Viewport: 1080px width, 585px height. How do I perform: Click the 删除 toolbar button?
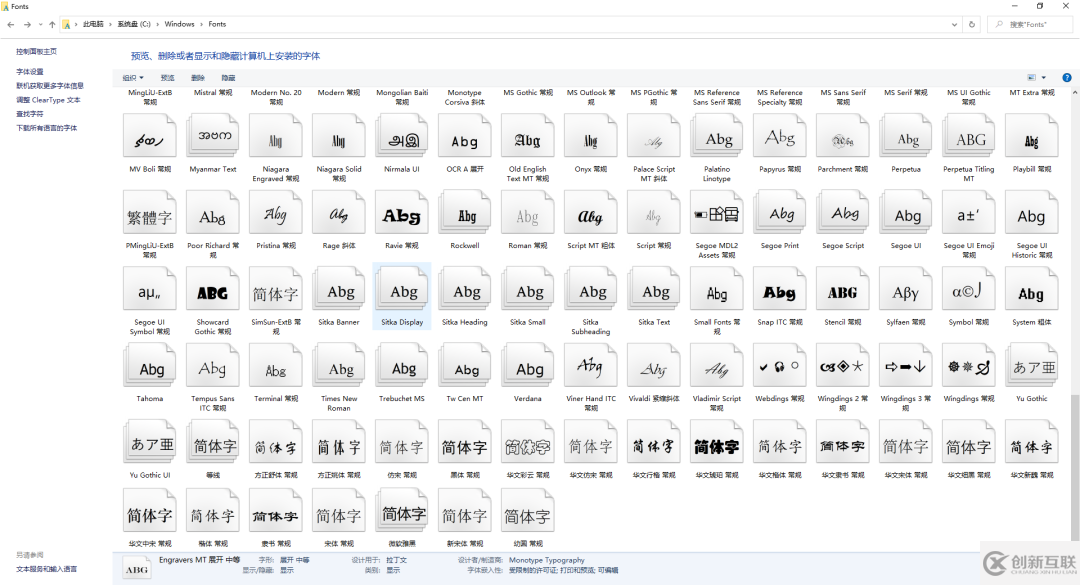[x=197, y=77]
